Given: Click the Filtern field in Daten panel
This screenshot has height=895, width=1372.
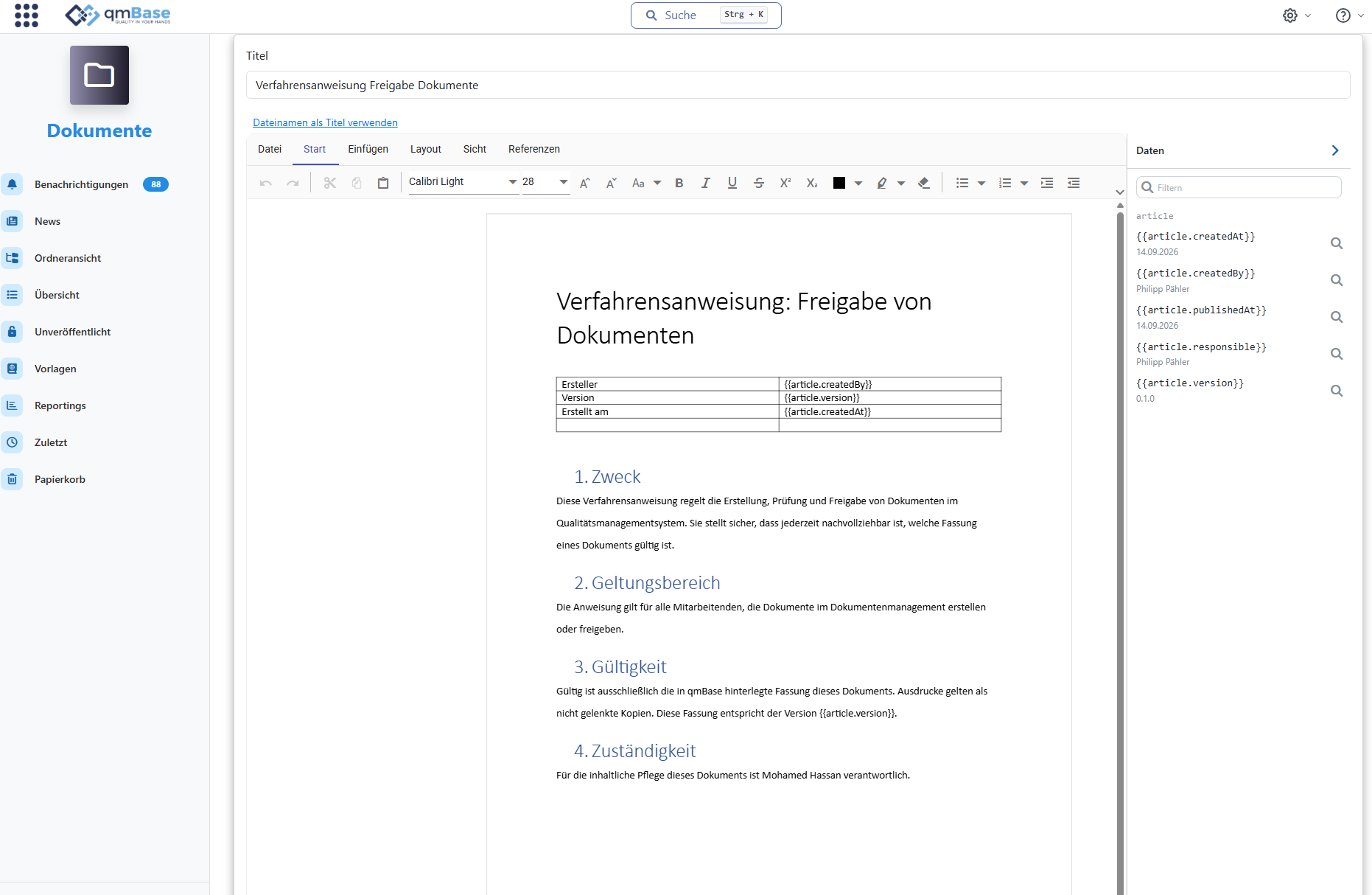Looking at the screenshot, I should [x=1239, y=187].
